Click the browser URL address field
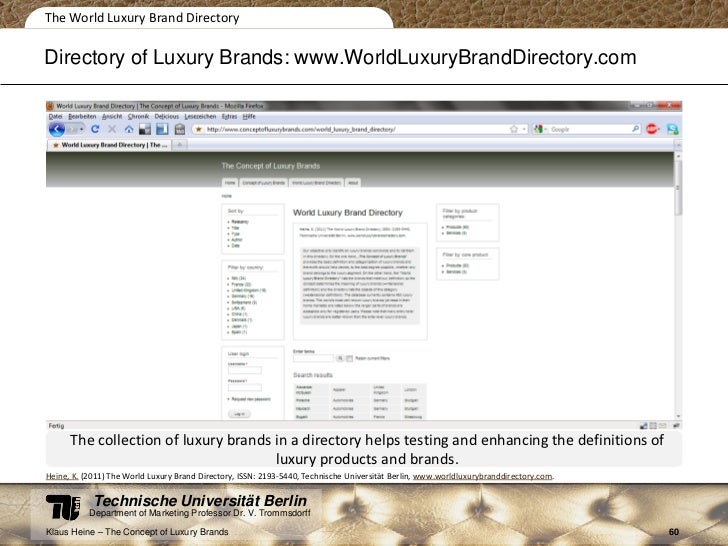This screenshot has width=728, height=546. [x=358, y=129]
